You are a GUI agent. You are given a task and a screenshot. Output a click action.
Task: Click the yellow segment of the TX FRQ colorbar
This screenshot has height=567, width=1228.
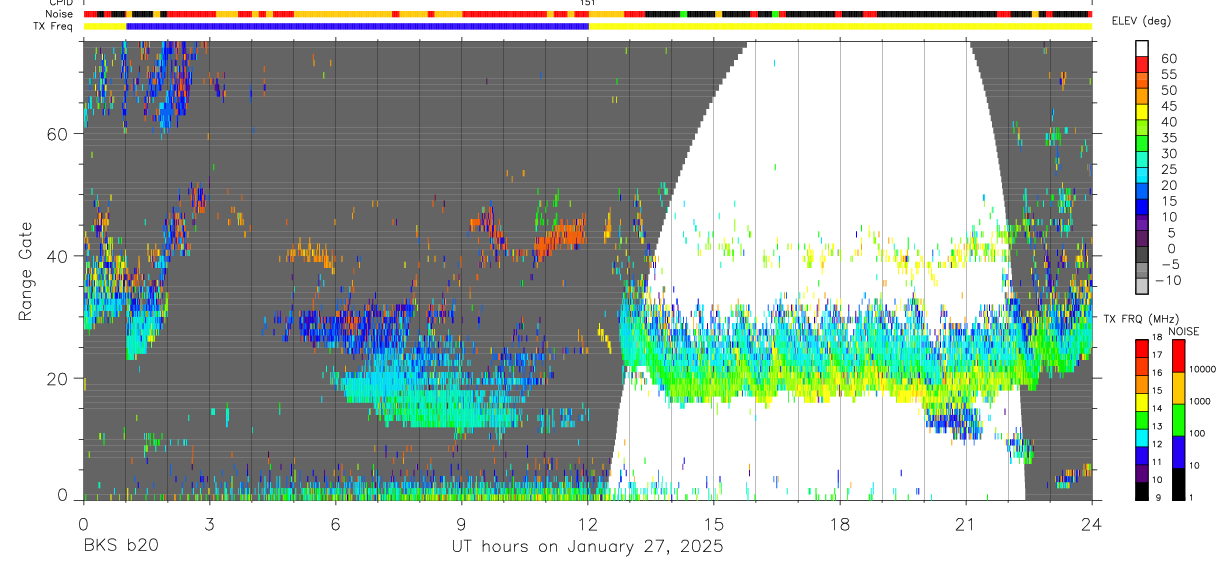[x=1142, y=401]
